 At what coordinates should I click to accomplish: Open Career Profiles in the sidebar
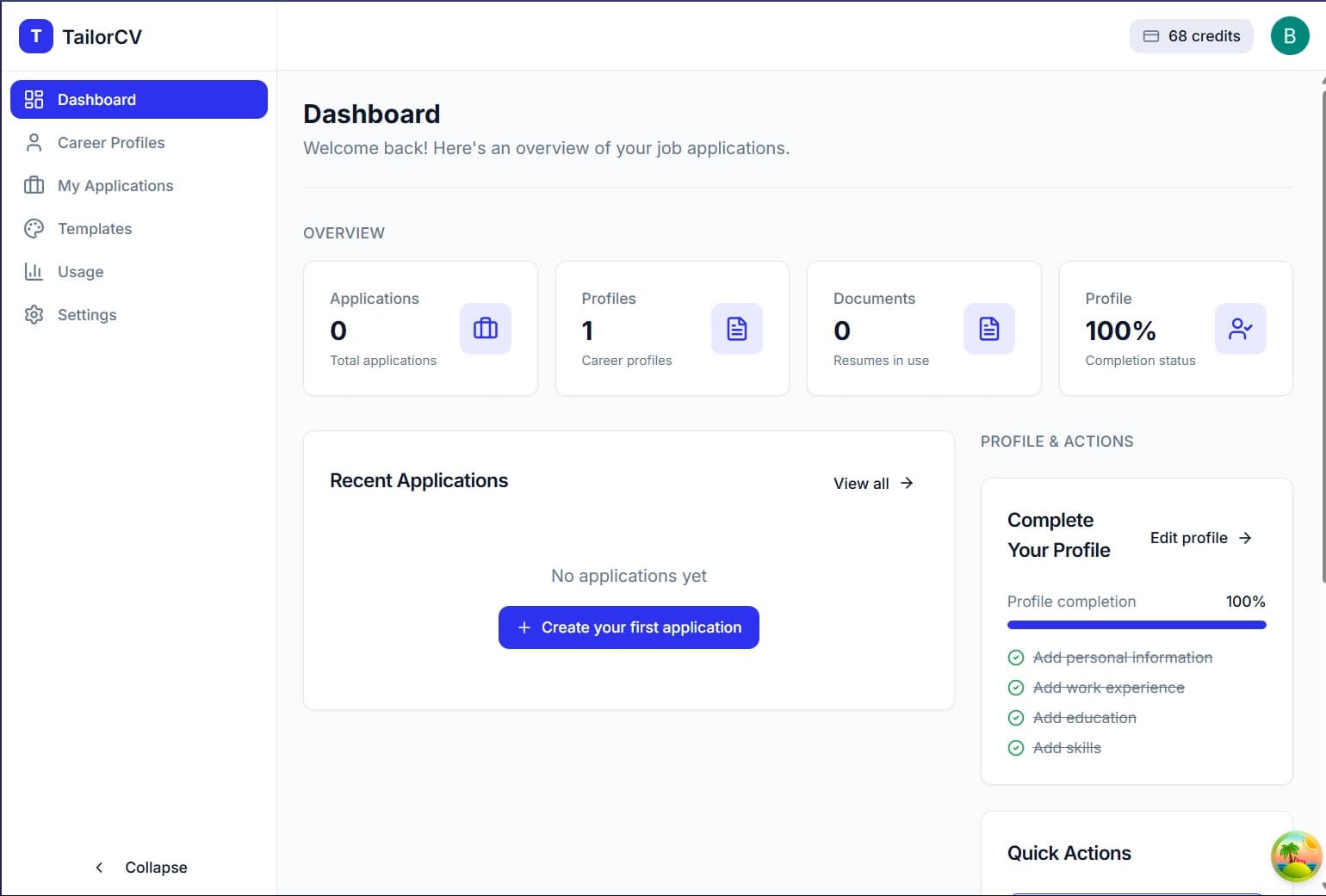point(111,143)
